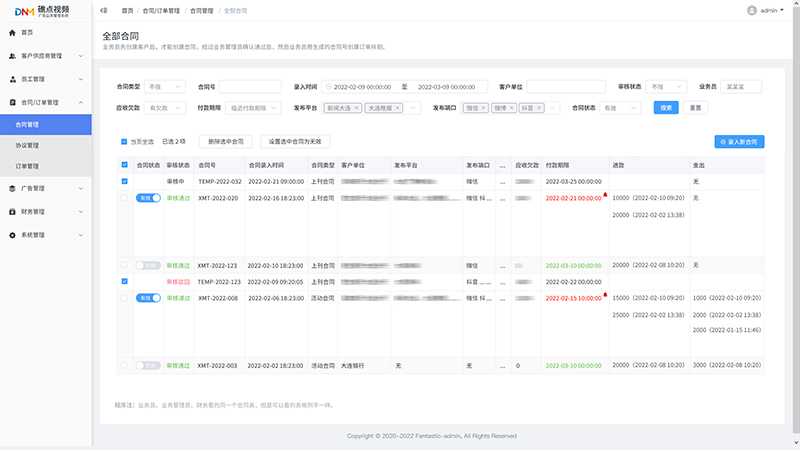This screenshot has width=800, height=450.
Task: Switch on the 无效 toggle for XMT-2022-123
Action: click(148, 265)
